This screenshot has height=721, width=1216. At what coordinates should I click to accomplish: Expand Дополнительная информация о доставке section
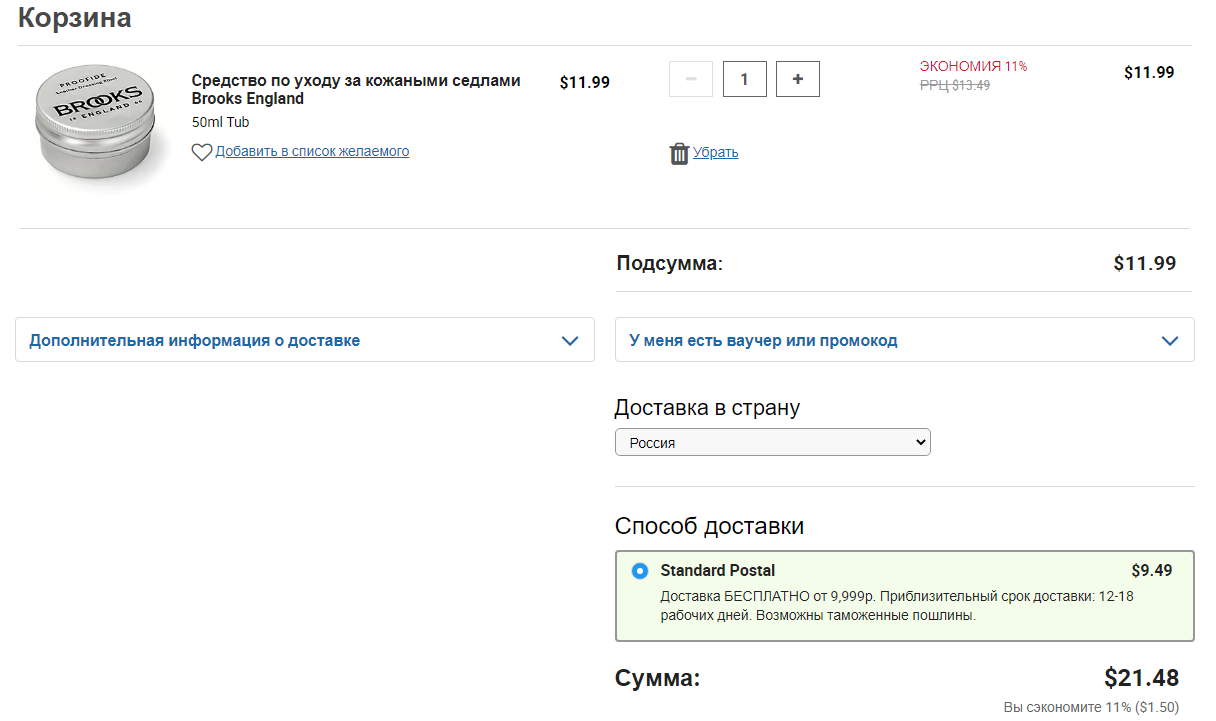click(x=195, y=340)
